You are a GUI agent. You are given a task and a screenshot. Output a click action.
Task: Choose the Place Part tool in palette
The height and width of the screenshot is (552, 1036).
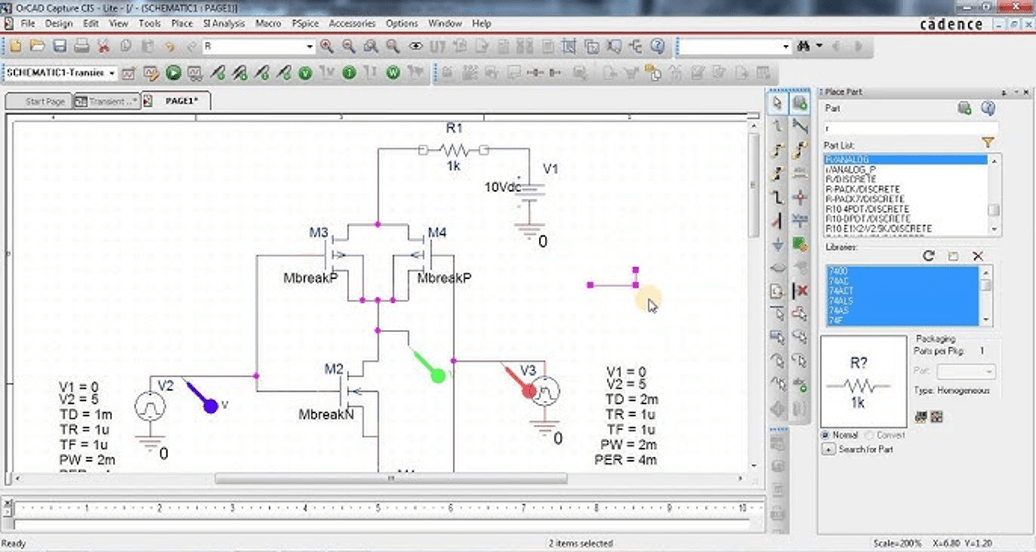(800, 103)
